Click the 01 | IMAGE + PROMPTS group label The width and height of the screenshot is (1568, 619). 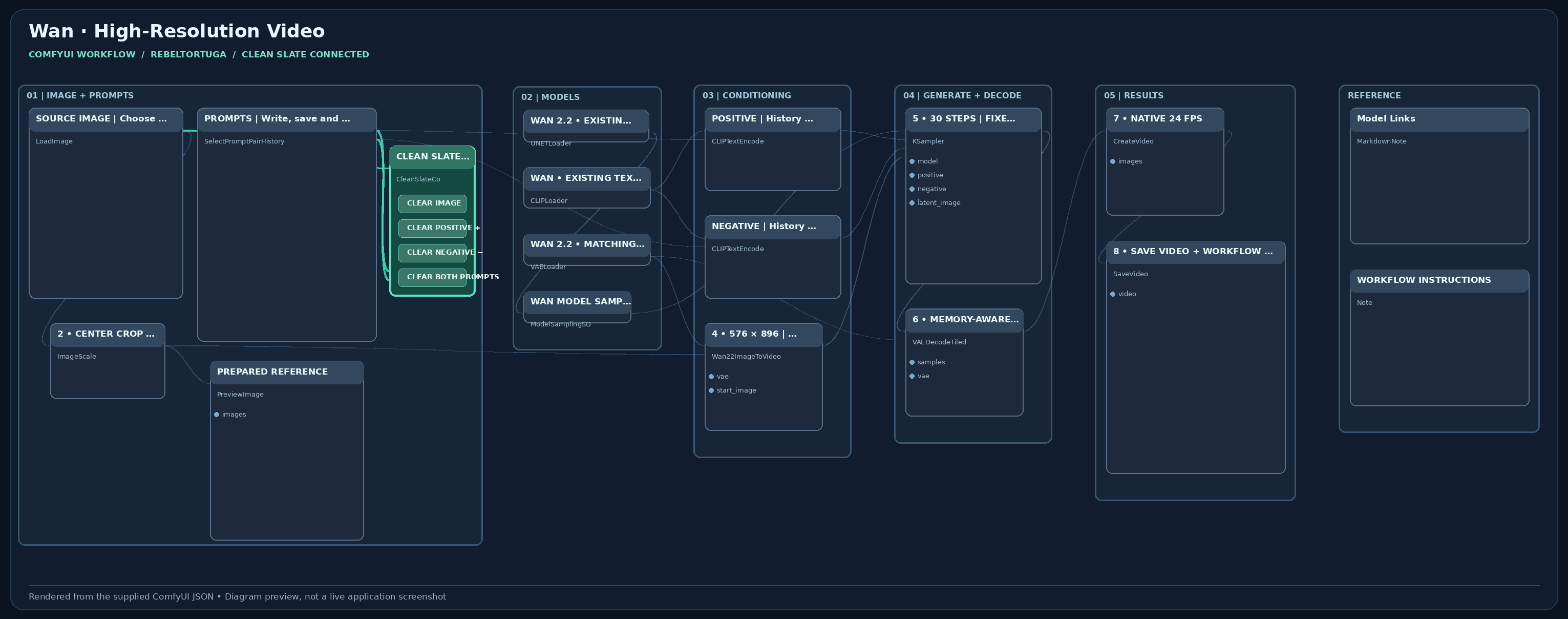coord(80,96)
